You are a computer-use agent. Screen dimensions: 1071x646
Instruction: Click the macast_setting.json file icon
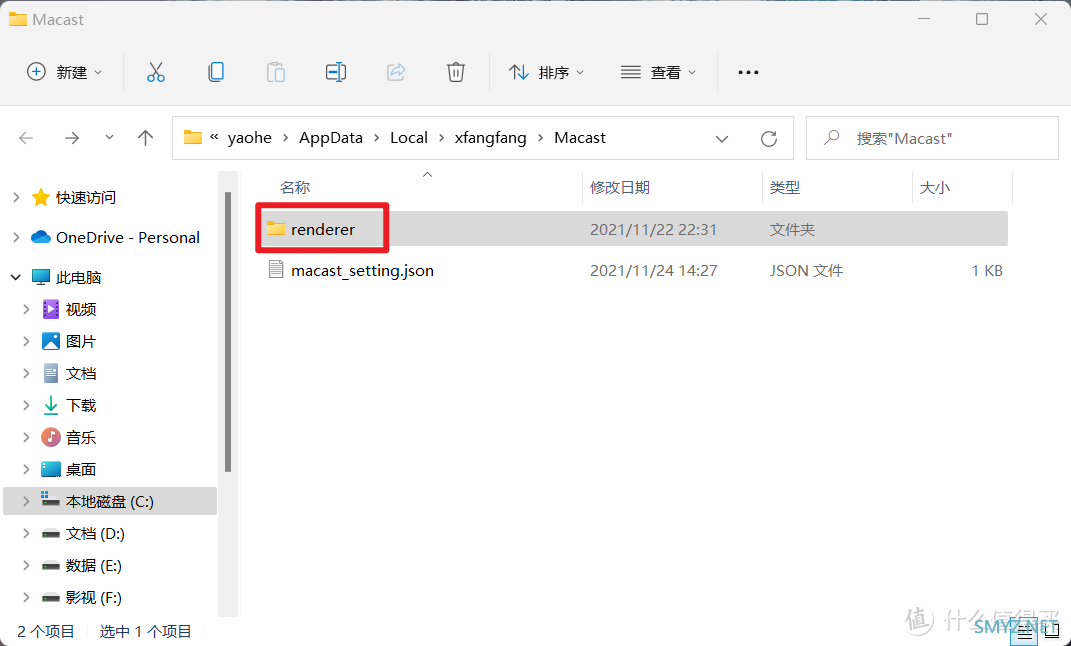(x=276, y=270)
